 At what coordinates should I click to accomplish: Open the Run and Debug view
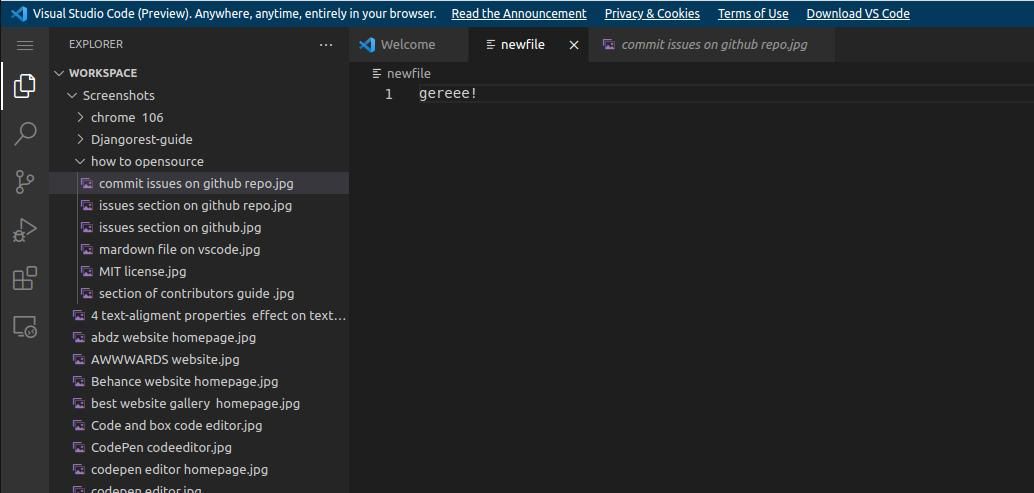click(x=24, y=230)
